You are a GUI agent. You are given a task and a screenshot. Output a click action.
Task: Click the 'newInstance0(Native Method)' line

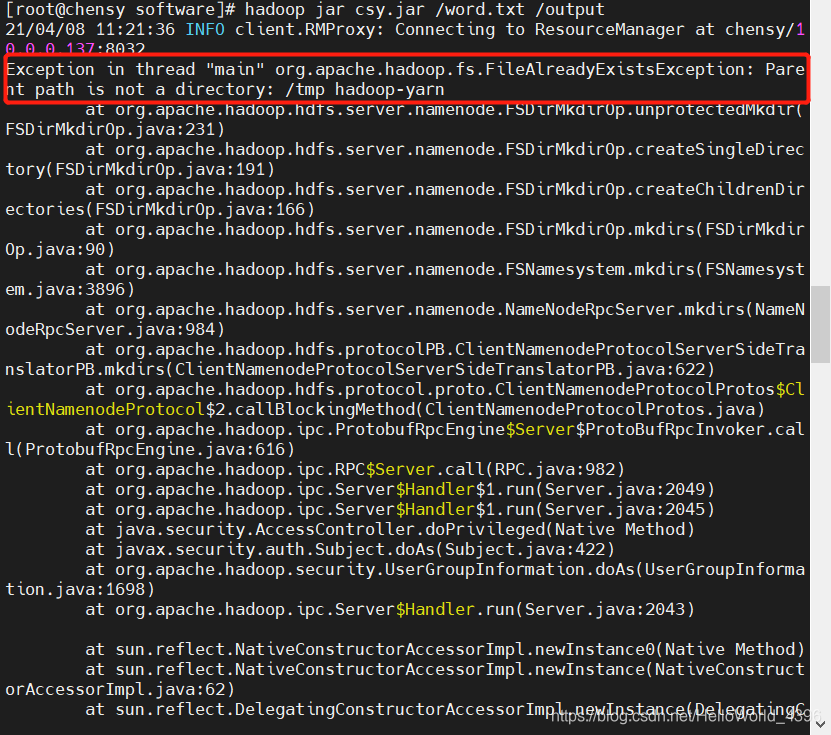(x=445, y=650)
